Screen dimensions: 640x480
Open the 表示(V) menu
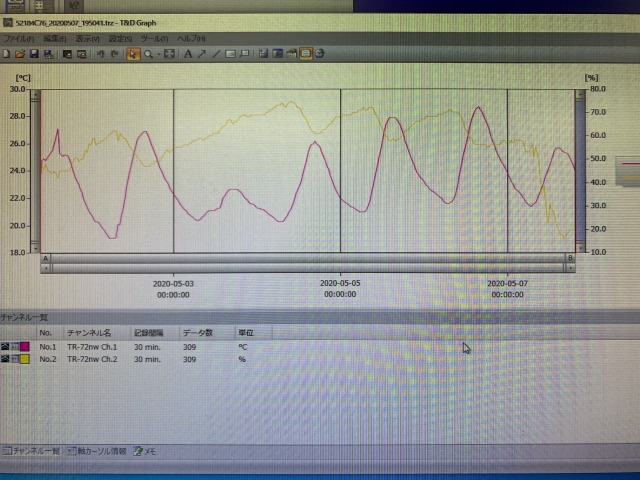point(87,39)
